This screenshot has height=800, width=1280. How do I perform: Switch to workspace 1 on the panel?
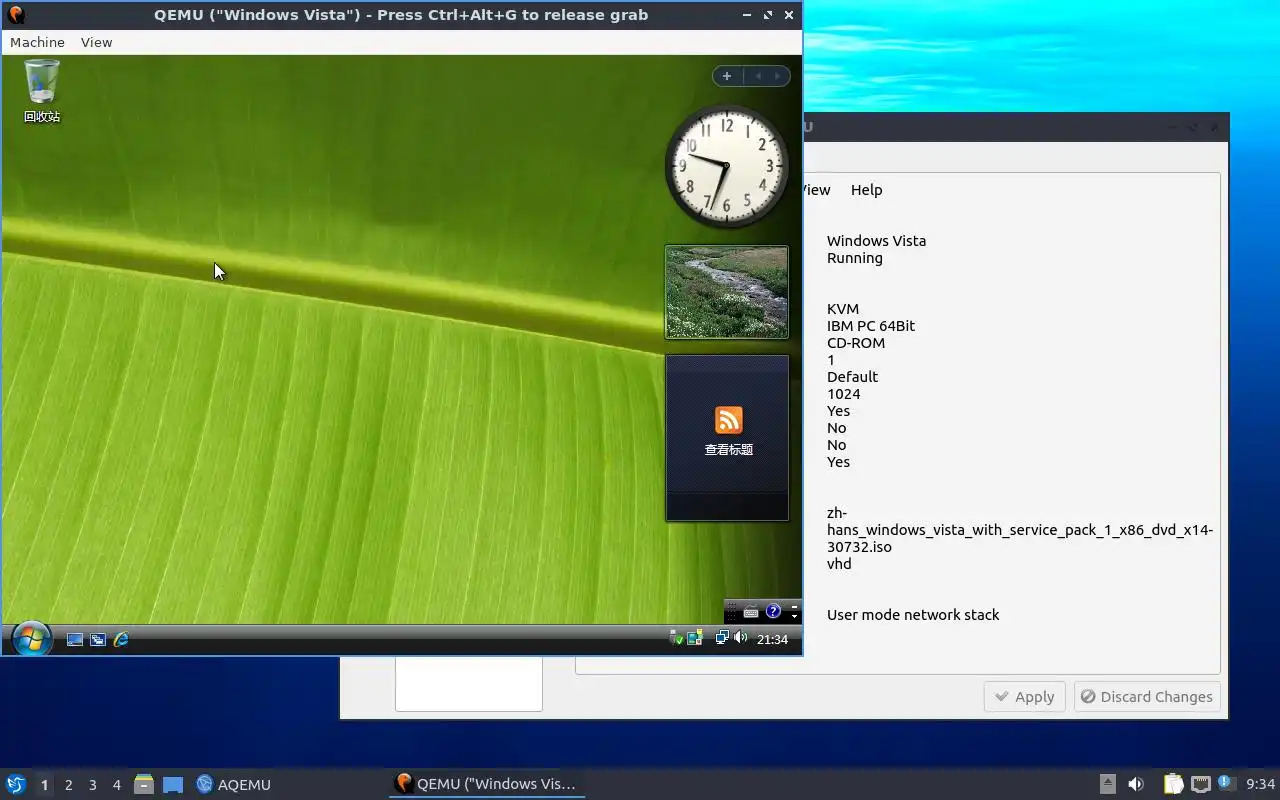(x=44, y=785)
